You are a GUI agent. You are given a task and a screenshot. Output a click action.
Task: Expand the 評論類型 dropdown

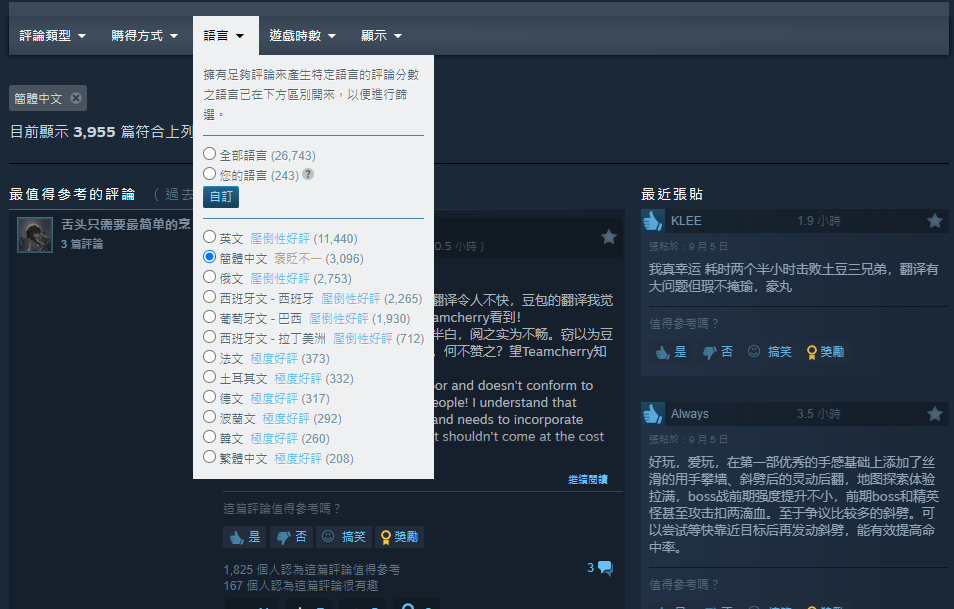pos(53,36)
